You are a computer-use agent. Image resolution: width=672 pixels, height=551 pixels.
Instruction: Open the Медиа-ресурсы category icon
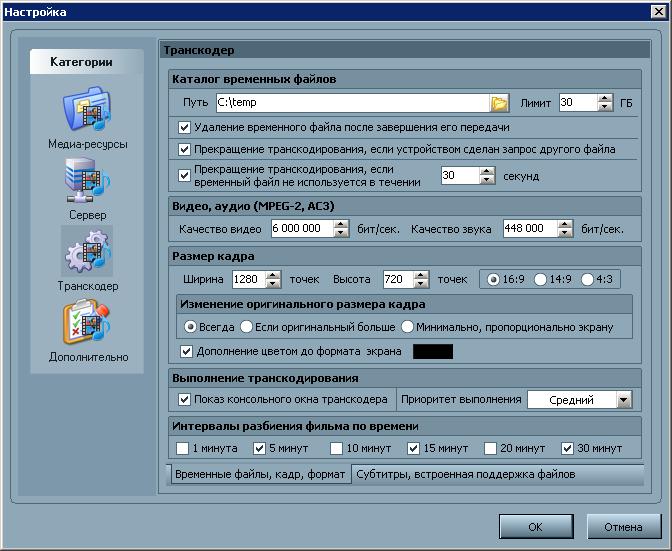(x=87, y=110)
